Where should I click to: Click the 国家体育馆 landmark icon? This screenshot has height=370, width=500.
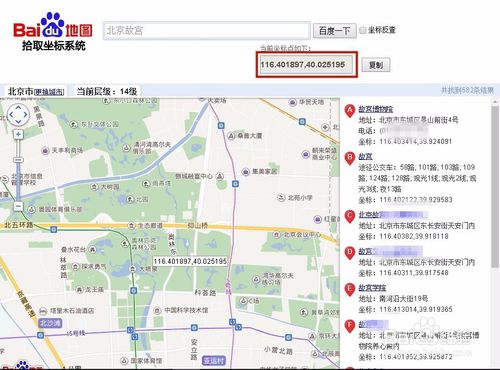(x=124, y=361)
